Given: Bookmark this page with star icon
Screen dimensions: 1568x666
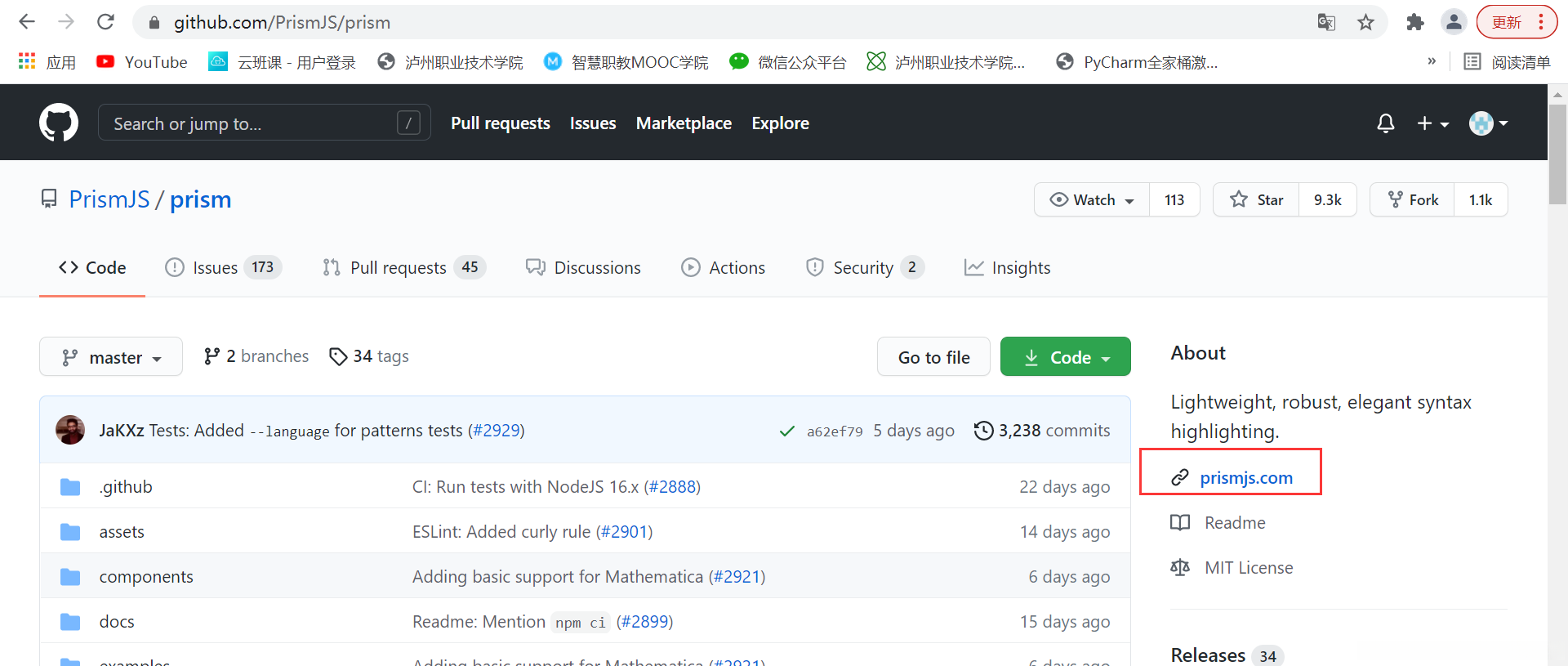Looking at the screenshot, I should click(1365, 22).
